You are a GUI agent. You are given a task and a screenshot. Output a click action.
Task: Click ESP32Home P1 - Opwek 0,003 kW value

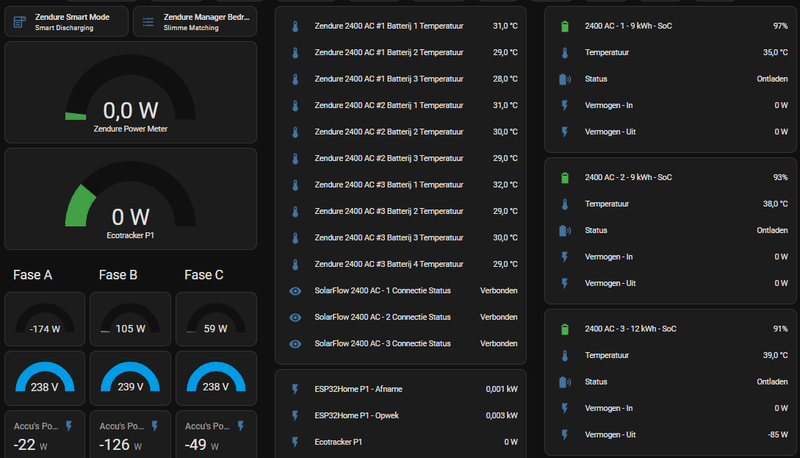pos(502,416)
